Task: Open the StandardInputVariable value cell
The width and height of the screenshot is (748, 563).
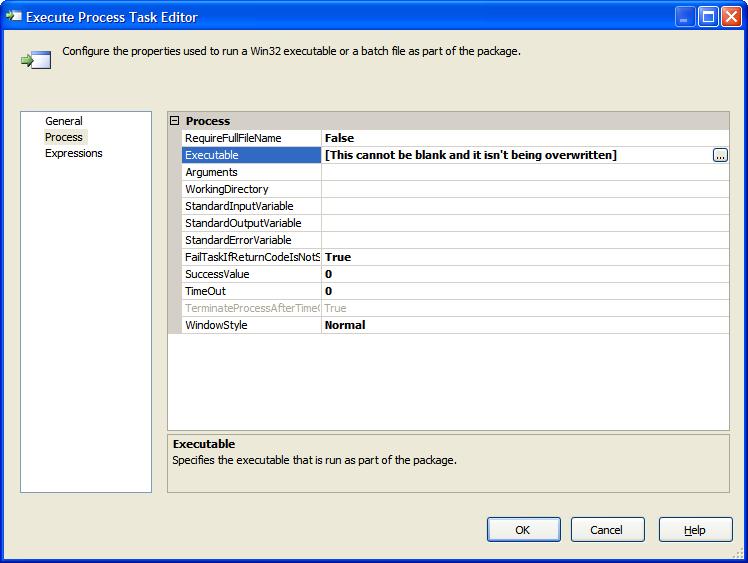Action: tap(525, 206)
